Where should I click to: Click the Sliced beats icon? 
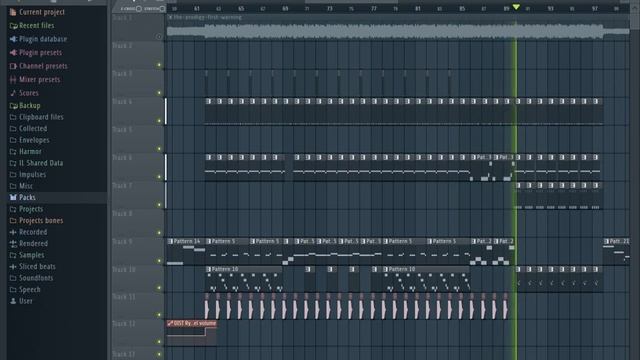(13, 267)
